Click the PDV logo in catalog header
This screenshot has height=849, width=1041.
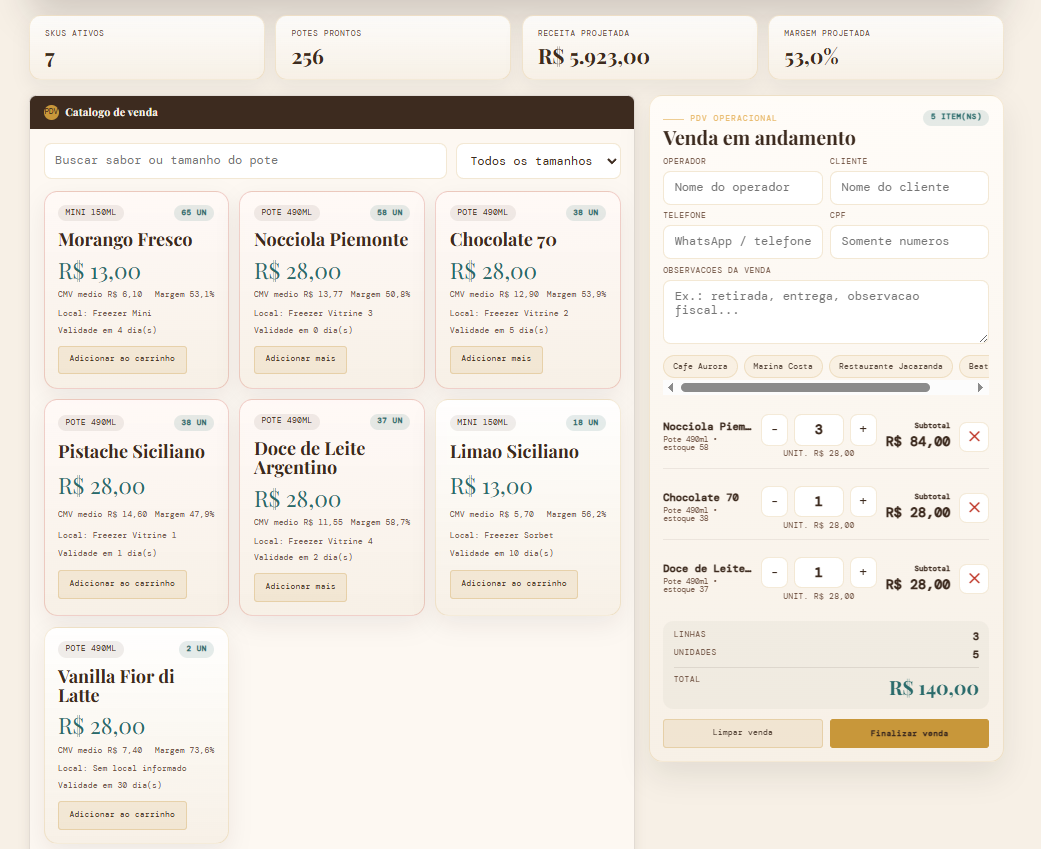click(x=51, y=112)
